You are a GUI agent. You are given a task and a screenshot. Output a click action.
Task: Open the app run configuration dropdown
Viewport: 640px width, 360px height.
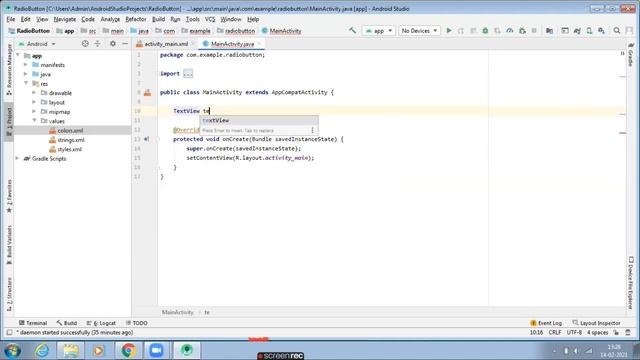click(x=379, y=31)
